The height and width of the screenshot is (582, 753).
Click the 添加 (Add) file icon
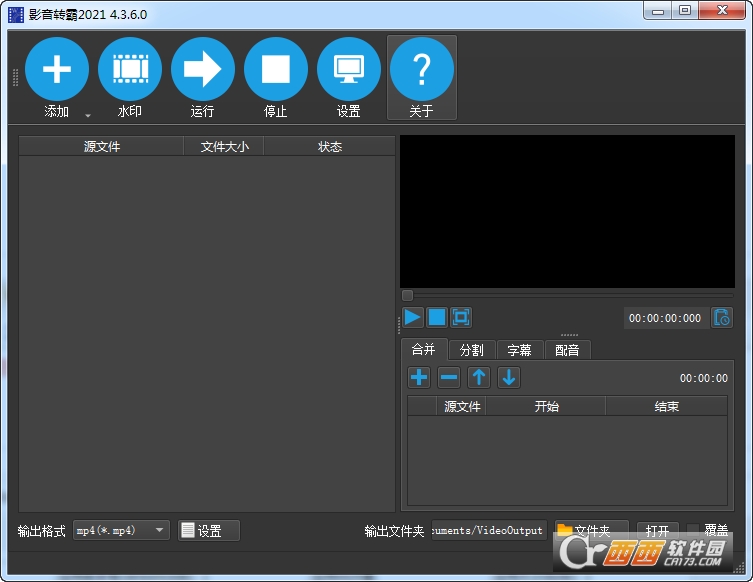click(x=57, y=69)
